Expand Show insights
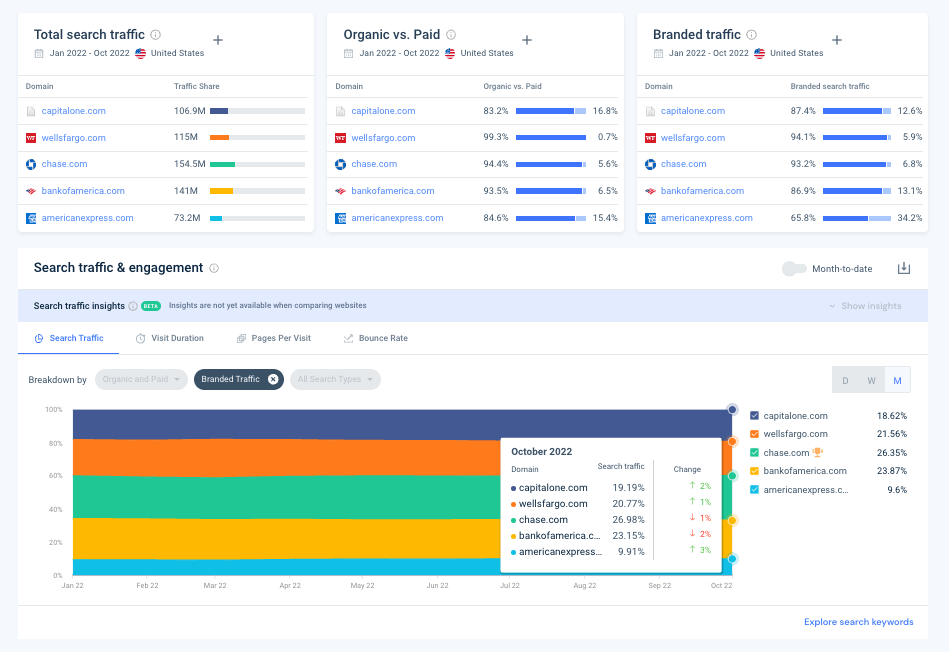The height and width of the screenshot is (652, 949). 865,306
